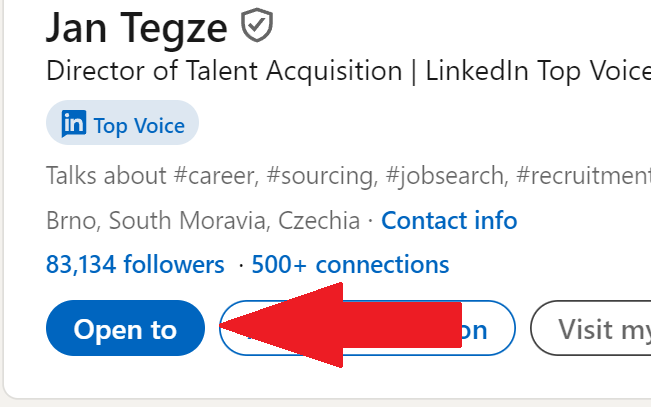Open the Contact info link
The height and width of the screenshot is (407, 651).
(449, 220)
